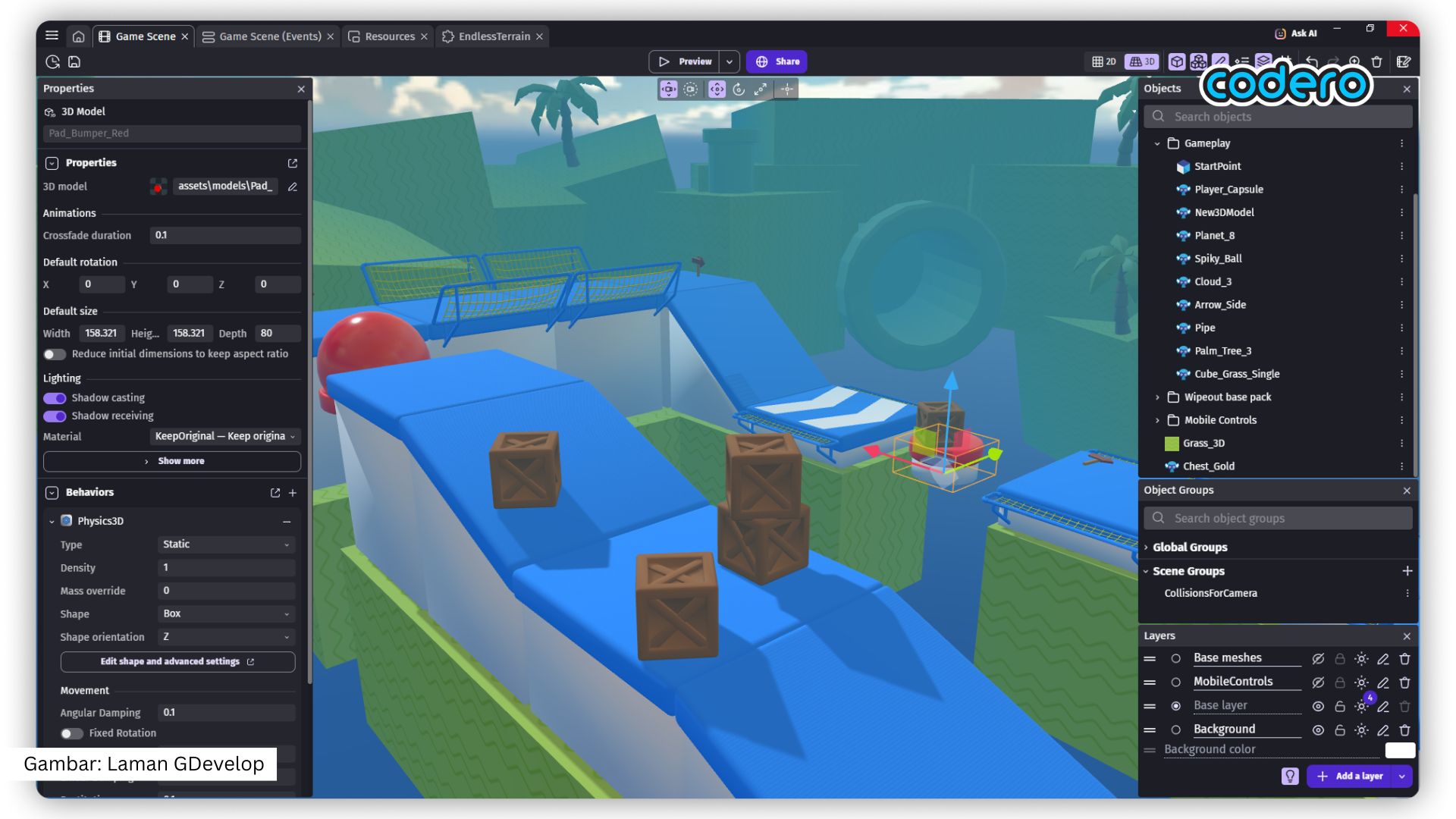Delete the Background layer trash icon
This screenshot has height=819, width=1456.
click(x=1404, y=730)
